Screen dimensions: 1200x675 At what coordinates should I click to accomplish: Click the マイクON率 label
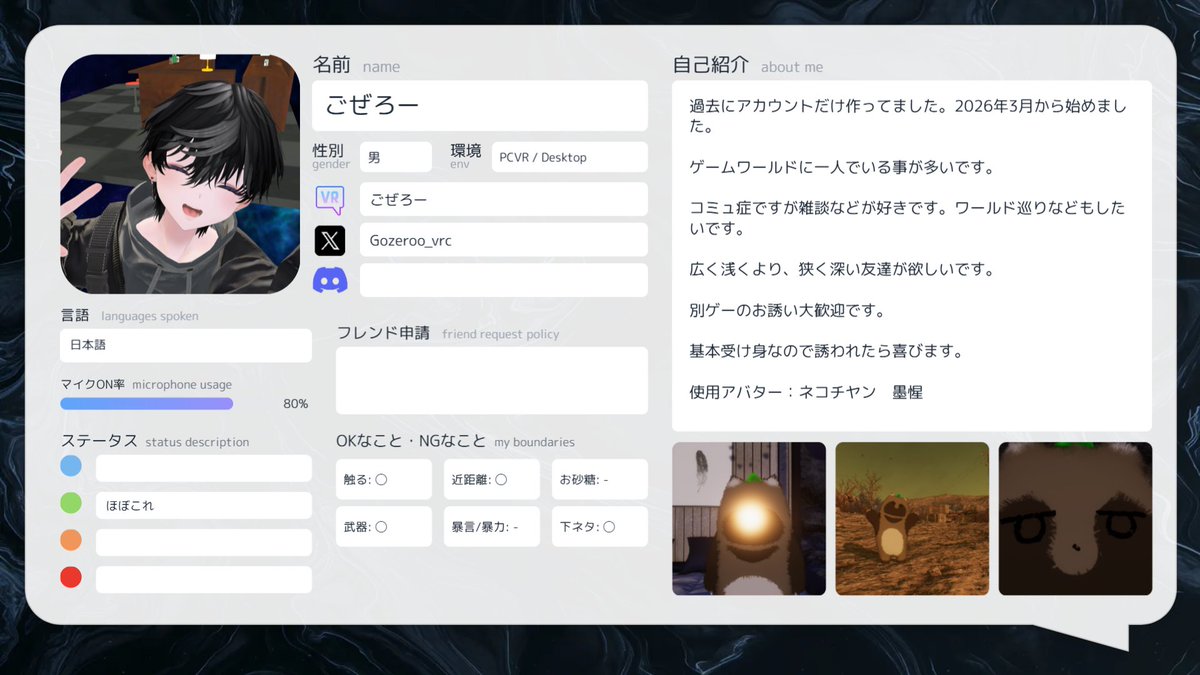click(92, 384)
